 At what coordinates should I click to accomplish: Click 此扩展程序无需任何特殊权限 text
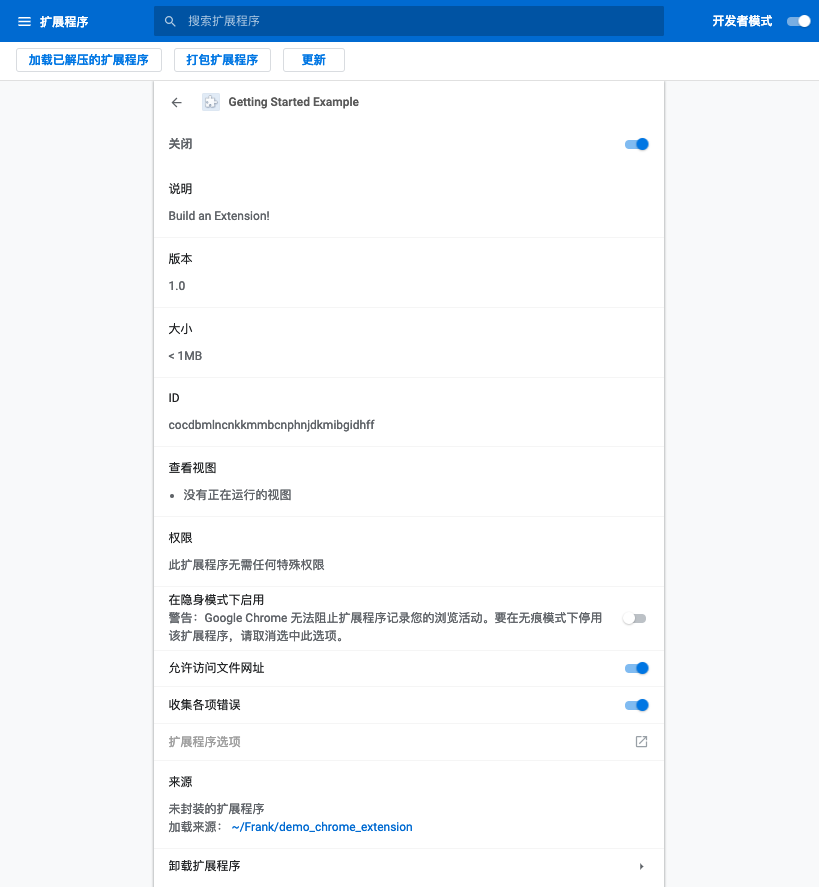point(247,565)
